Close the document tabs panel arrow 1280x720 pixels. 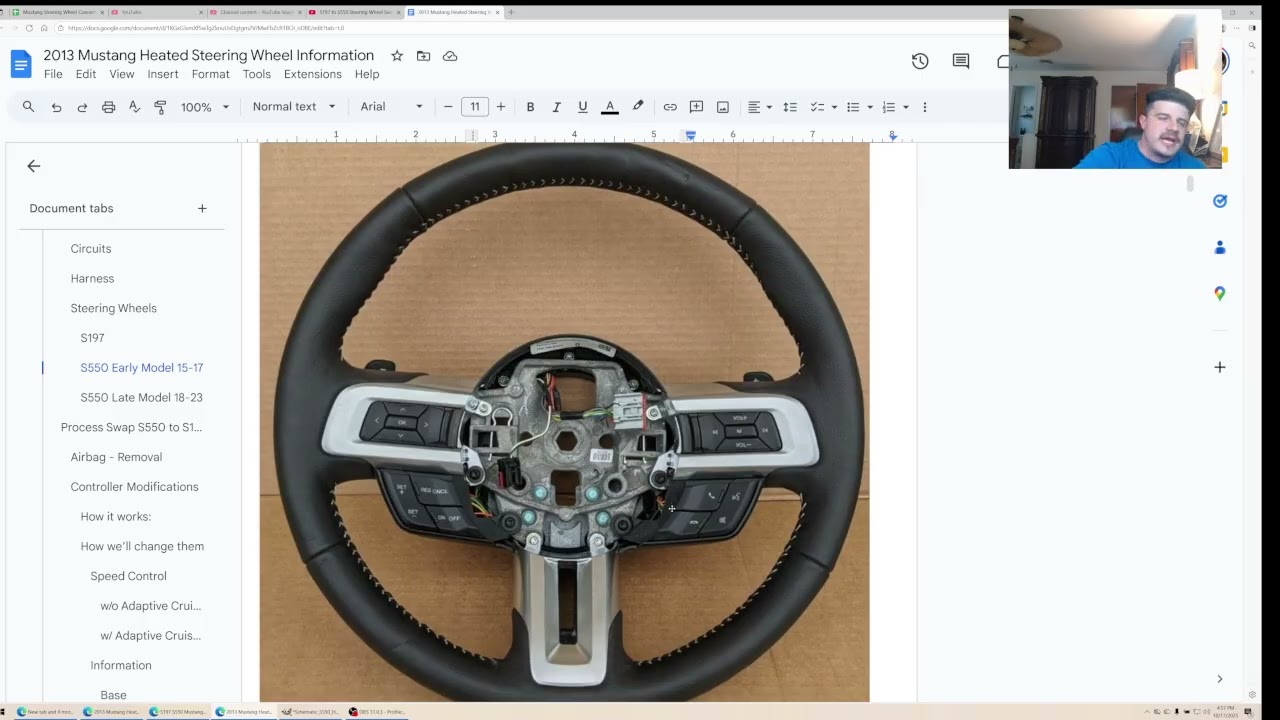pos(34,166)
